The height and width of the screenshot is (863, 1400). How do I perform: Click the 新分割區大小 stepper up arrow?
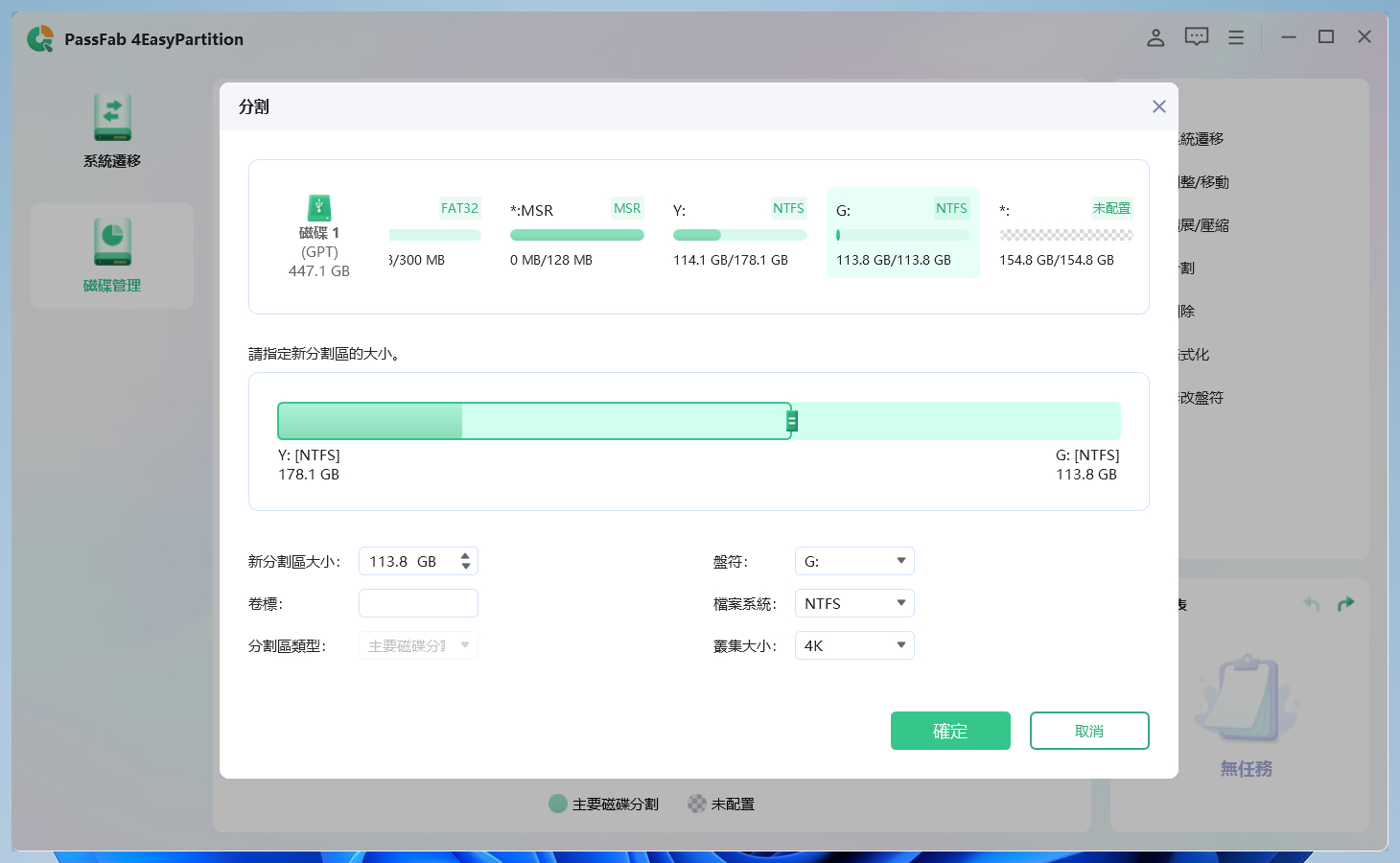click(467, 555)
